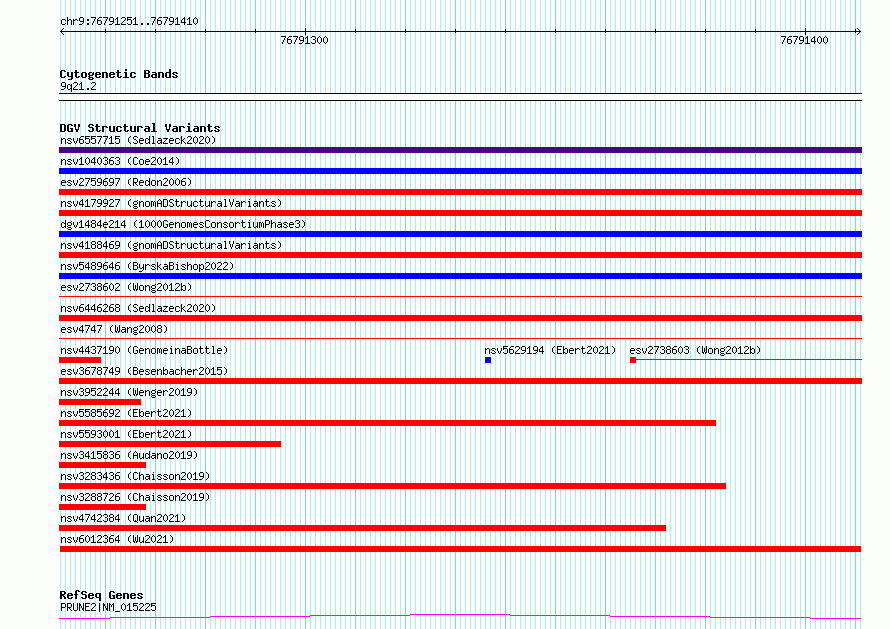Click the short red nsv3288726 bar
Viewport: 890px width, 629px height.
click(103, 507)
